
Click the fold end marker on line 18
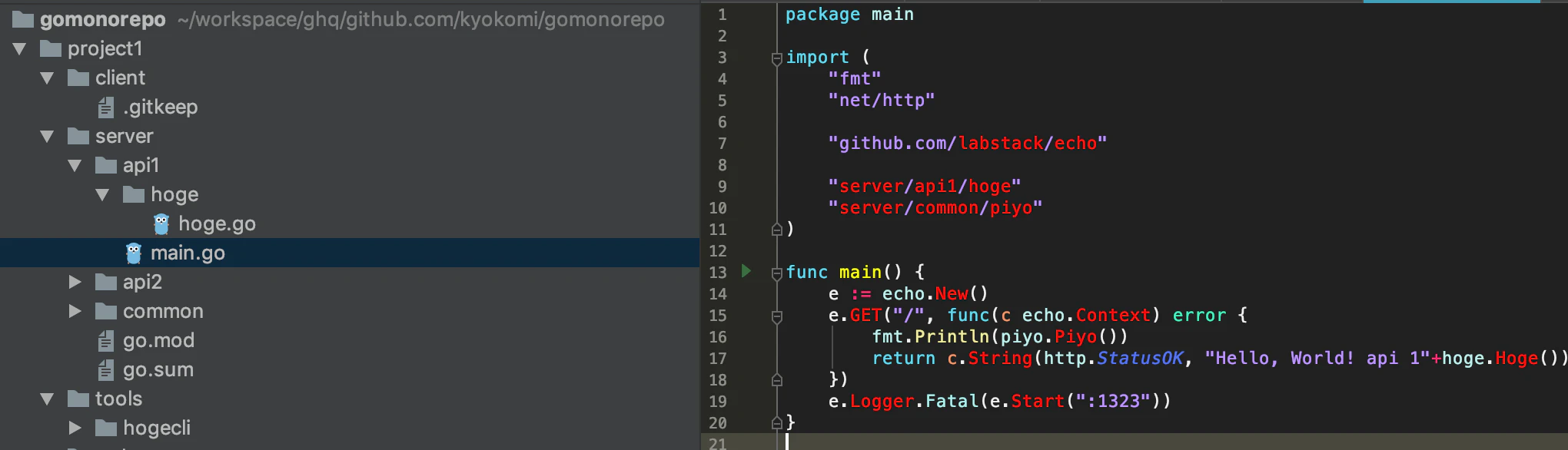pos(777,379)
